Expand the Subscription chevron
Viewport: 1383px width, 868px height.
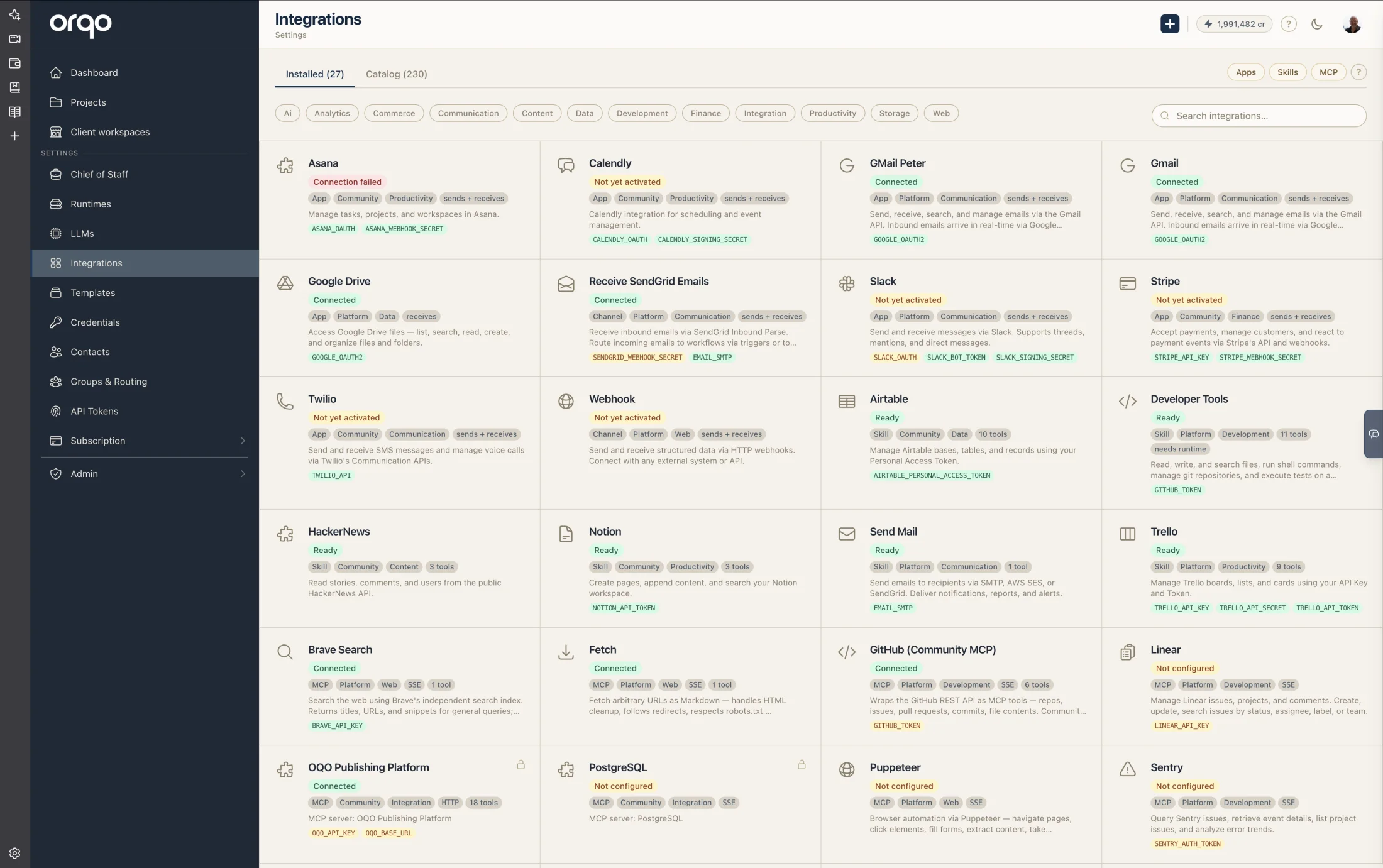pyautogui.click(x=243, y=441)
